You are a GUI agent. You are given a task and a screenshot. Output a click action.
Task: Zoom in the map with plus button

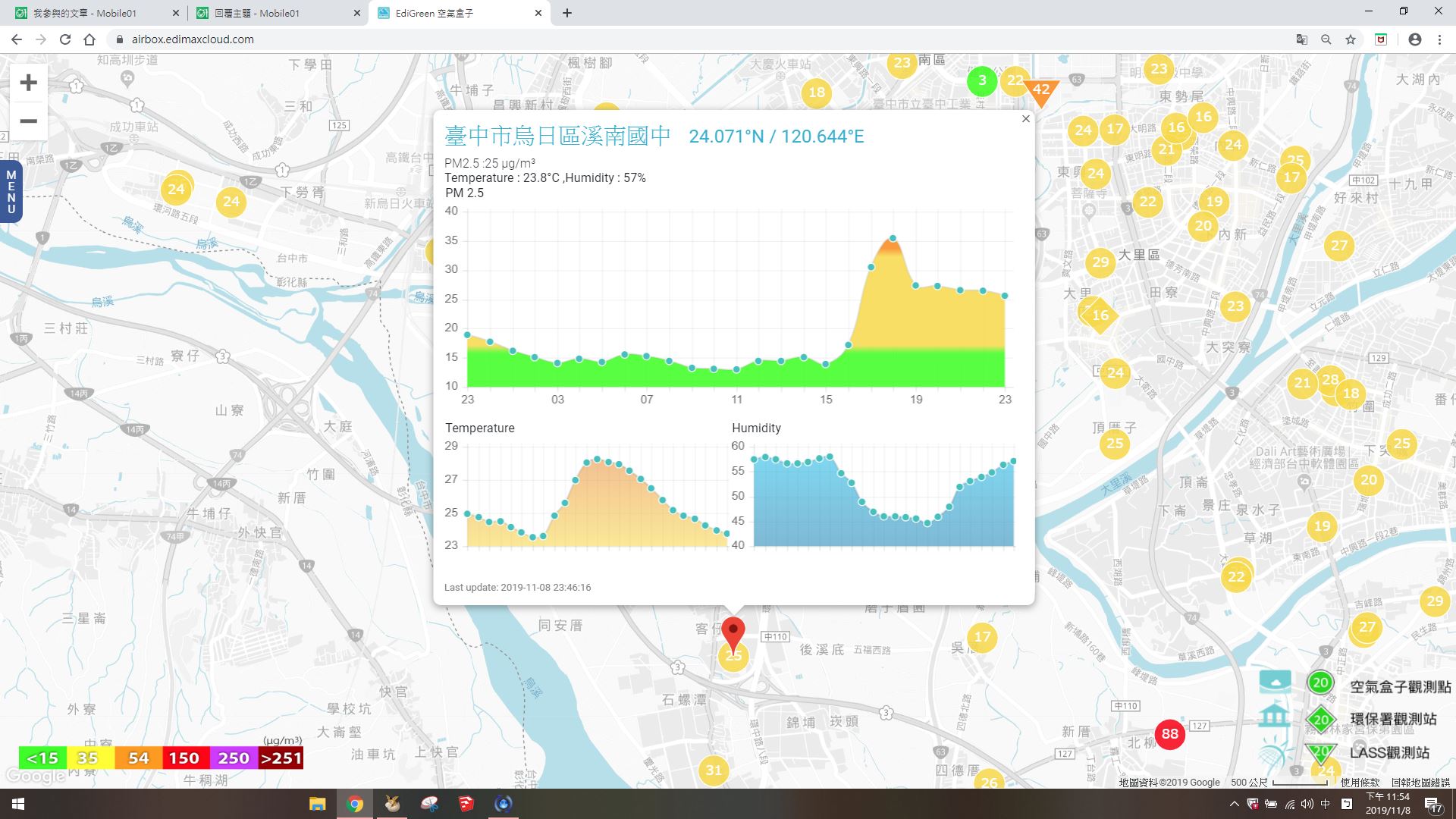click(28, 83)
